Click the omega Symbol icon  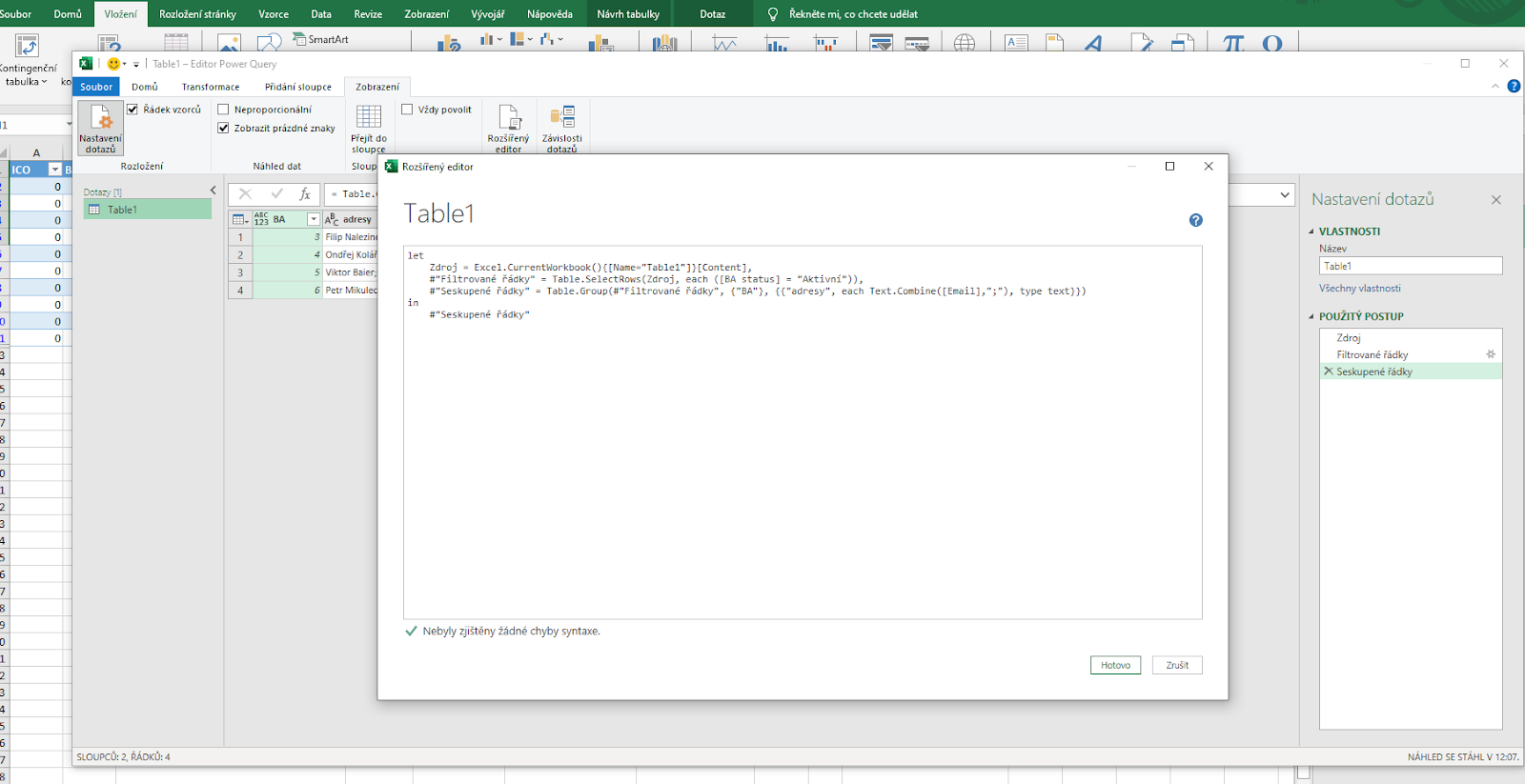[1271, 44]
